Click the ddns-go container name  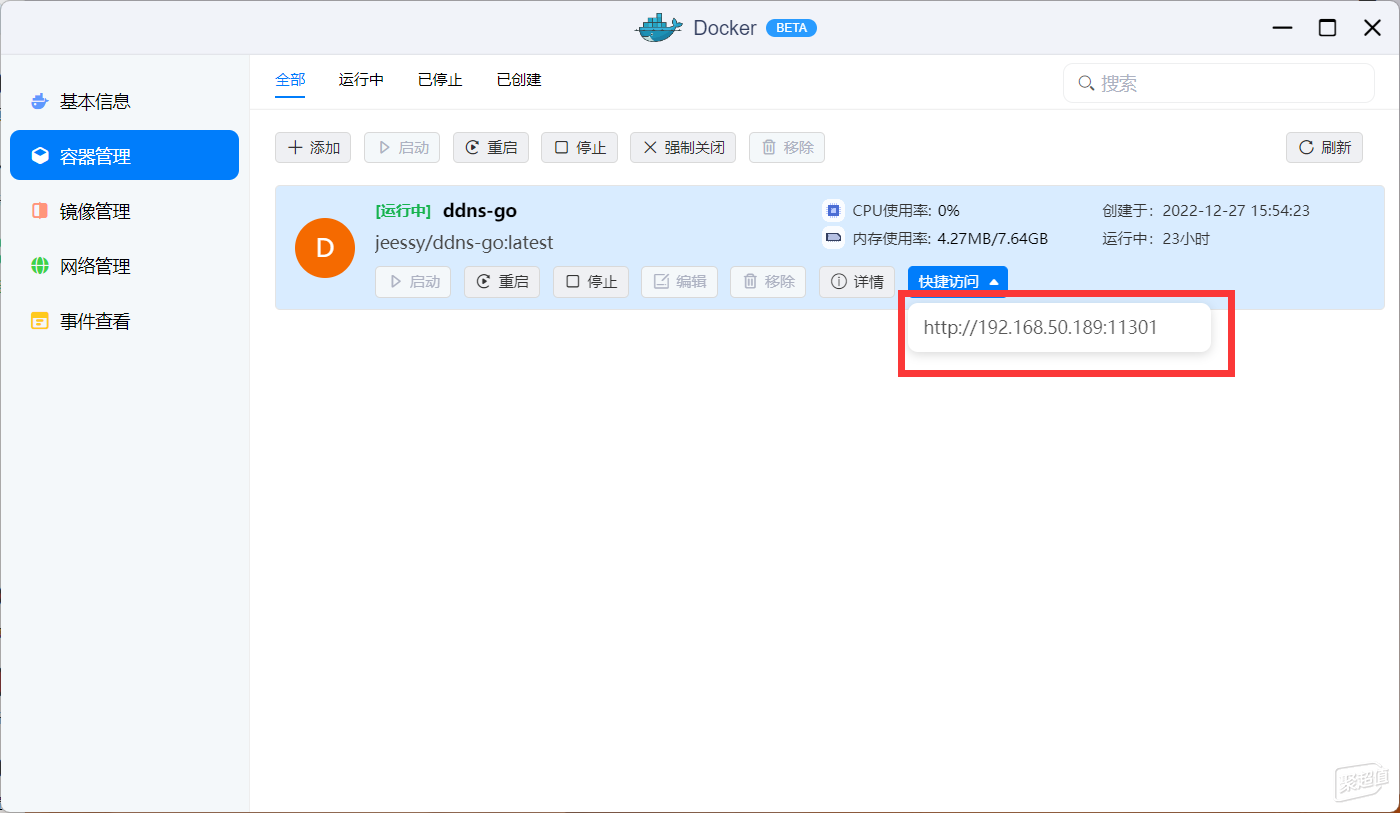[480, 211]
